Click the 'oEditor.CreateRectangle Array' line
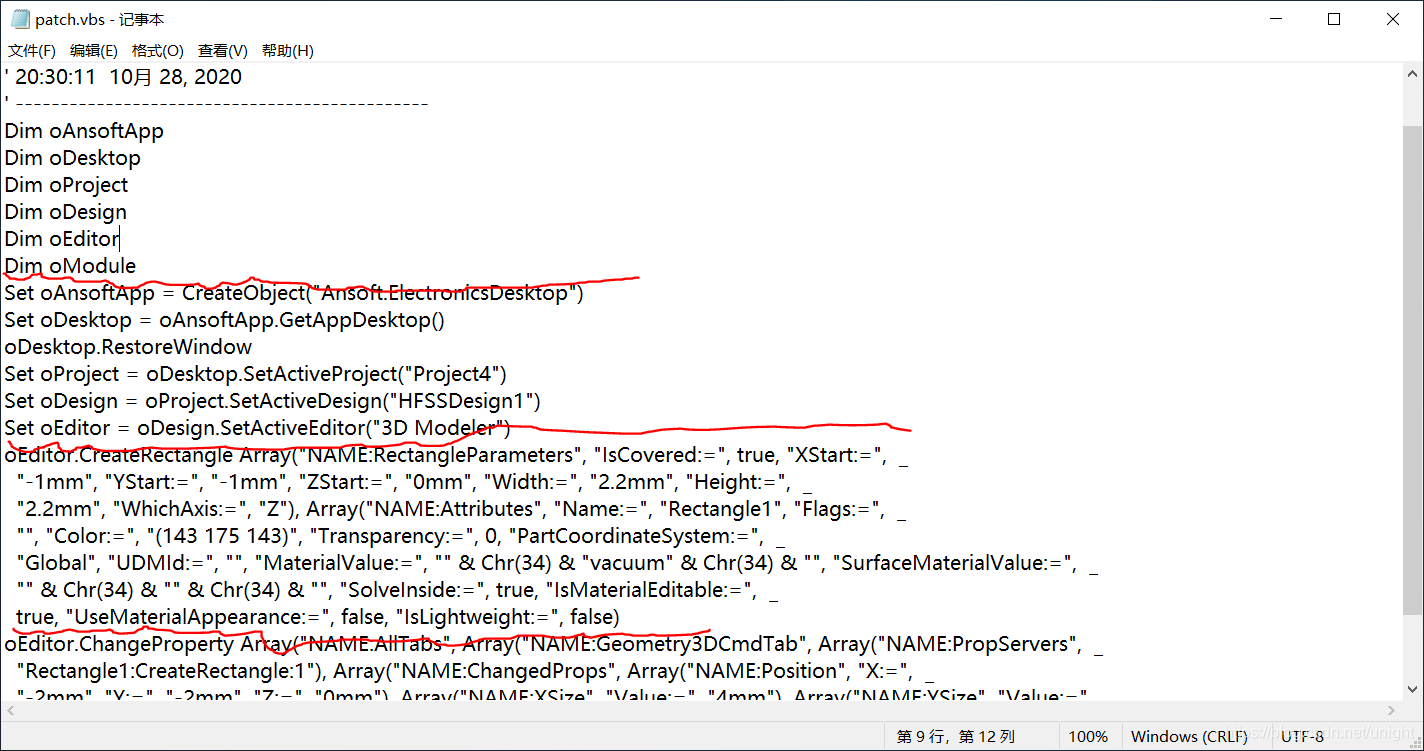Viewport: 1424px width, 751px height. pyautogui.click(x=455, y=455)
